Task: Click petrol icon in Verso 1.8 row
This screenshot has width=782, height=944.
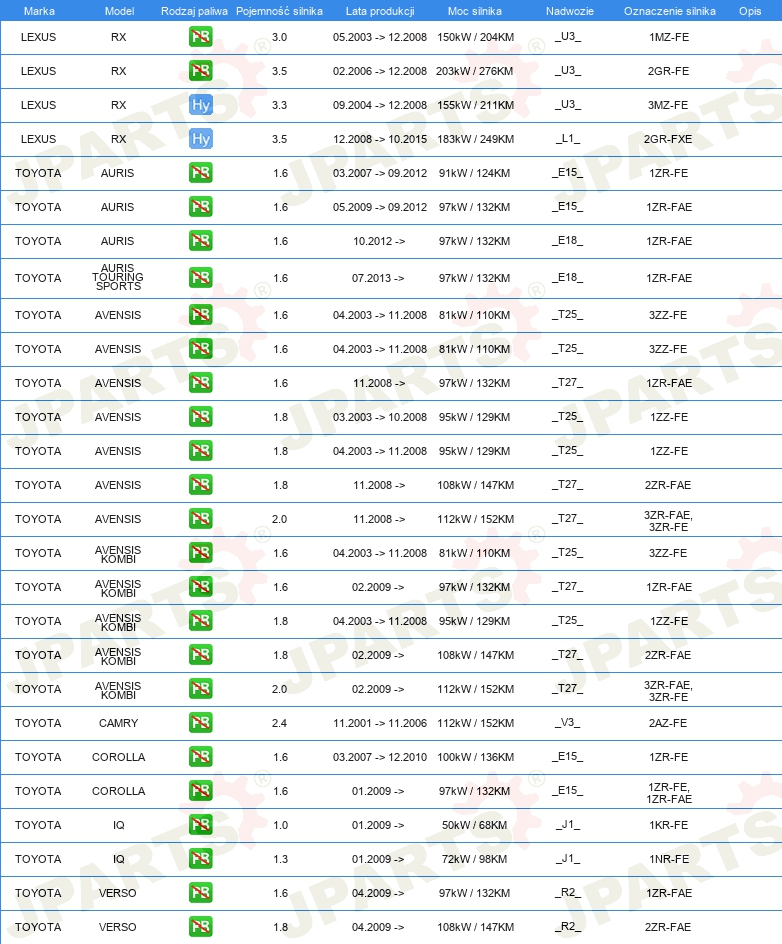Action: (200, 927)
